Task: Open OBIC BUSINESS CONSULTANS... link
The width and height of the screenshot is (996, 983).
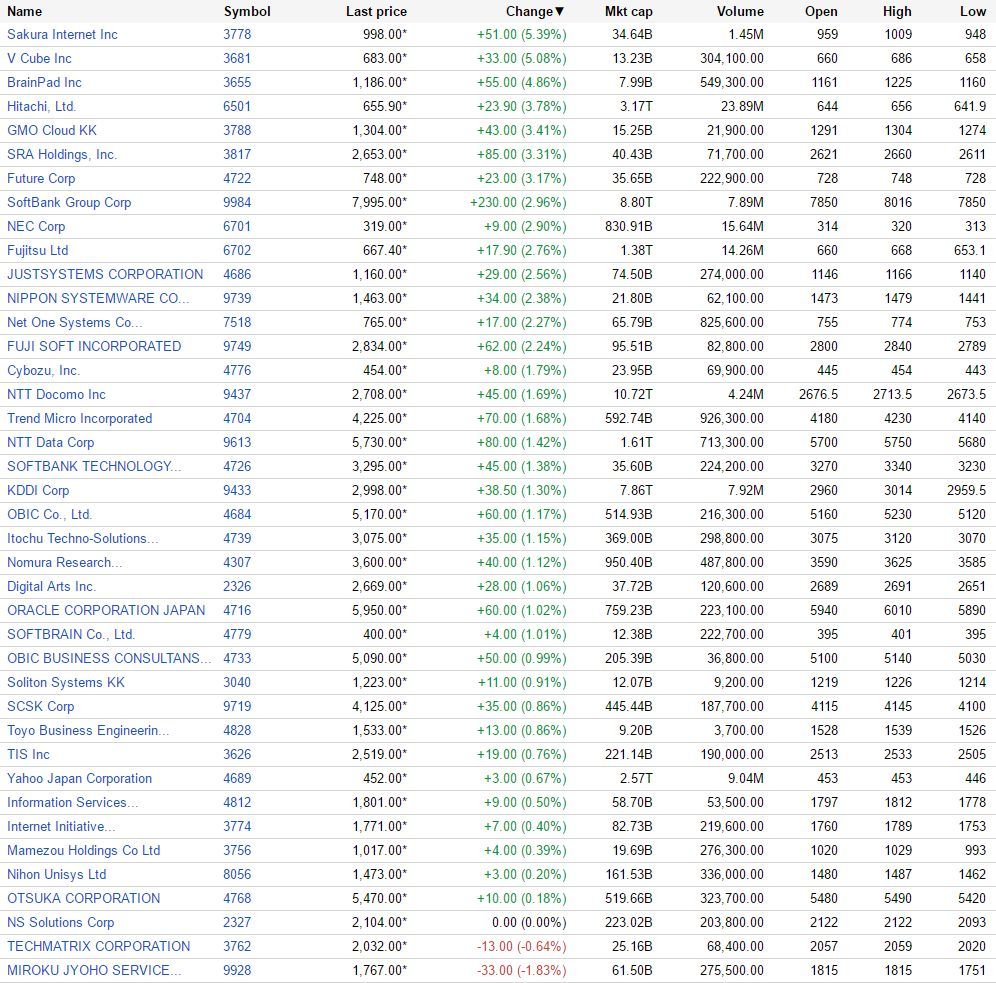Action: (109, 659)
